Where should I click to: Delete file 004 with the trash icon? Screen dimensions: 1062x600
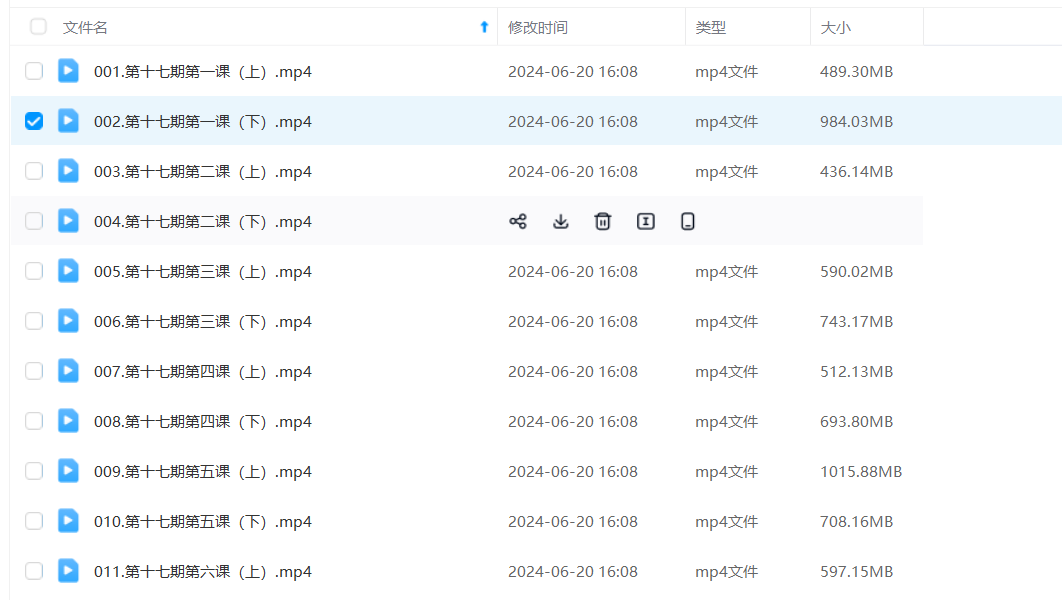pyautogui.click(x=603, y=222)
